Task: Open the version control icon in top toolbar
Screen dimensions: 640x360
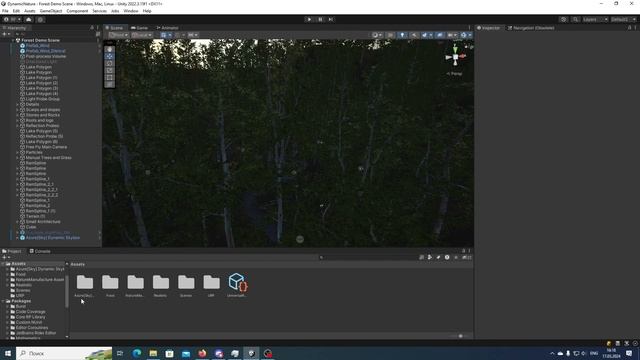Action: point(40,19)
